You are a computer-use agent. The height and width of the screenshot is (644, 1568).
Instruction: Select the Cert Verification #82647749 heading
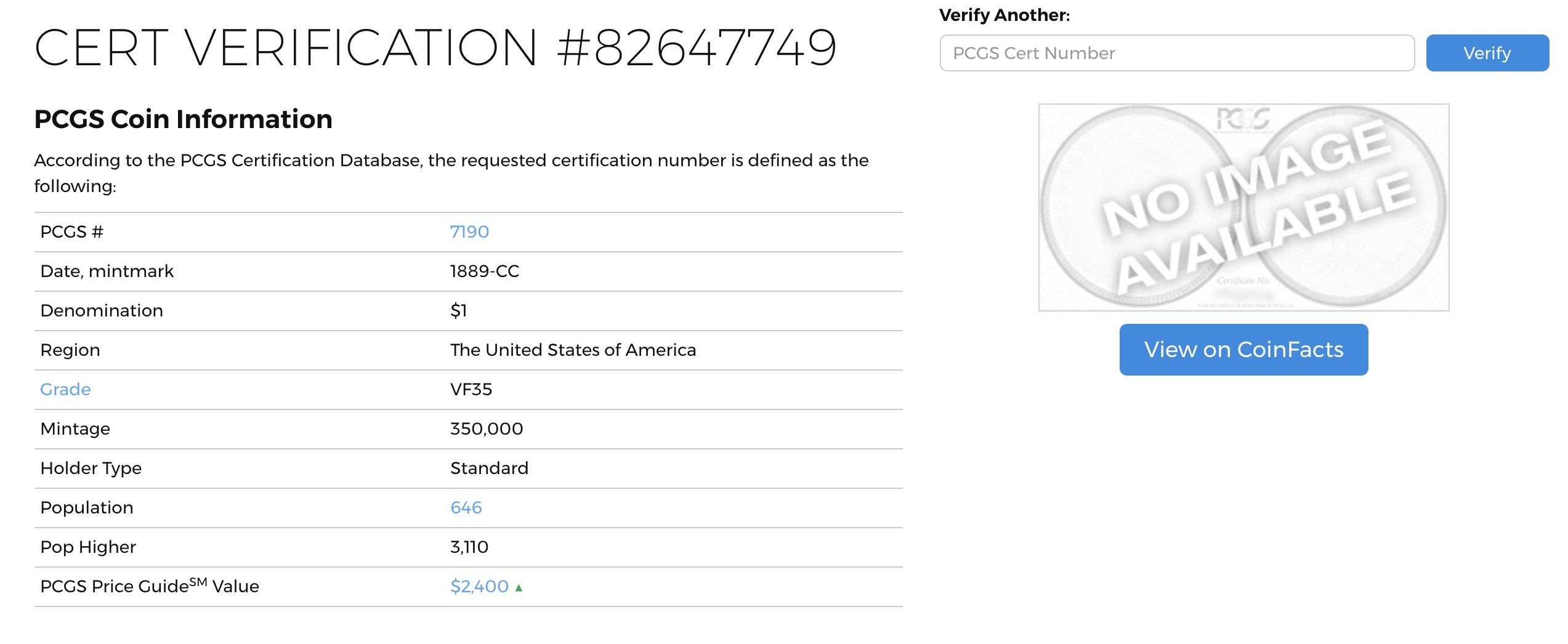(435, 48)
